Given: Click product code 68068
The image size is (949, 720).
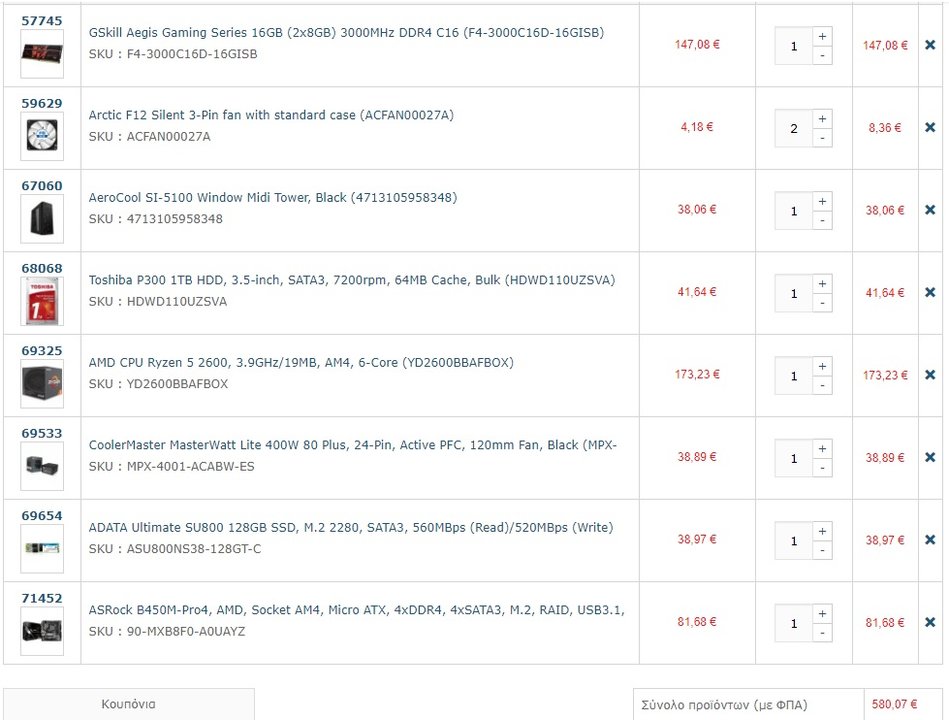Looking at the screenshot, I should tap(42, 268).
